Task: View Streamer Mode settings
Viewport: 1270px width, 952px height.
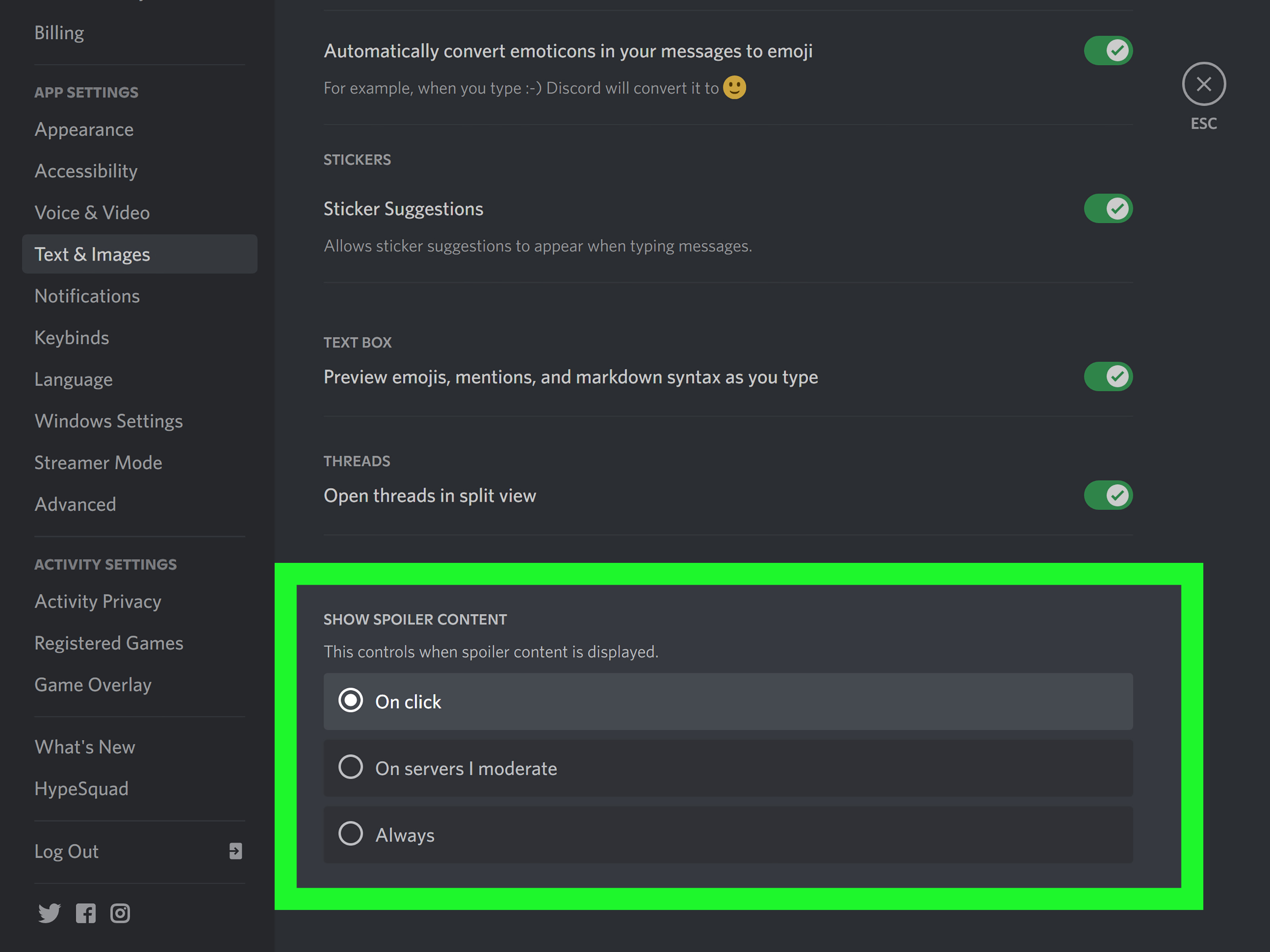Action: (x=98, y=463)
